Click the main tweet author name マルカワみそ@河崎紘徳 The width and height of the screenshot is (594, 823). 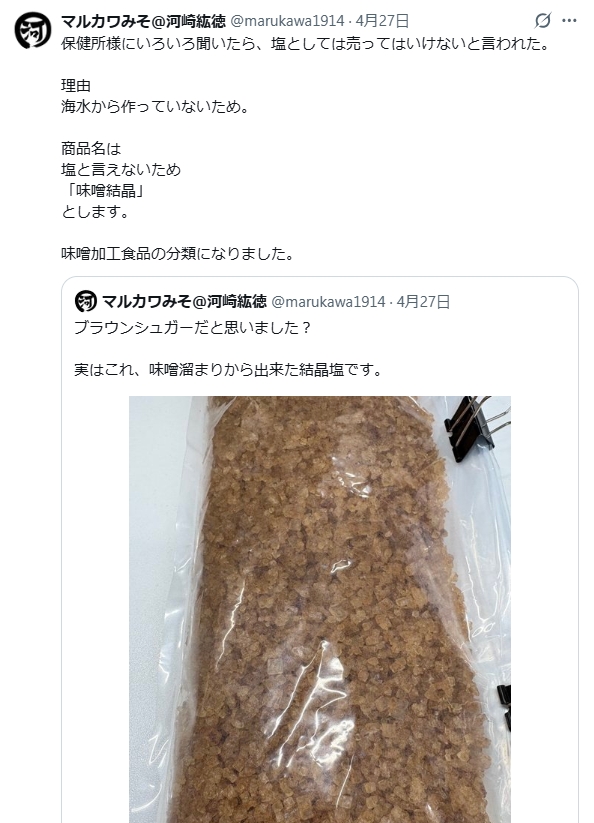143,21
